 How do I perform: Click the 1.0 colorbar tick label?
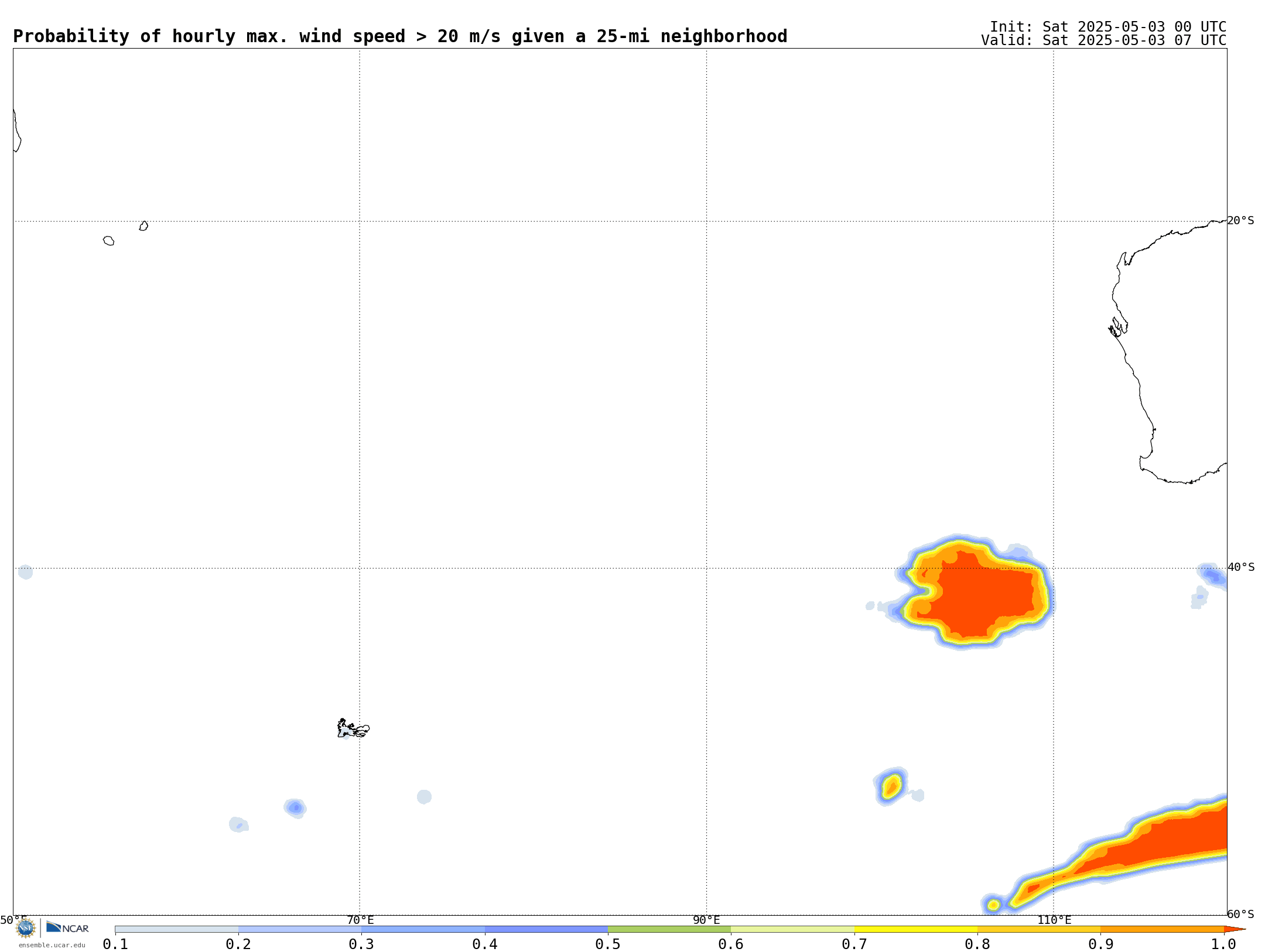(1223, 944)
